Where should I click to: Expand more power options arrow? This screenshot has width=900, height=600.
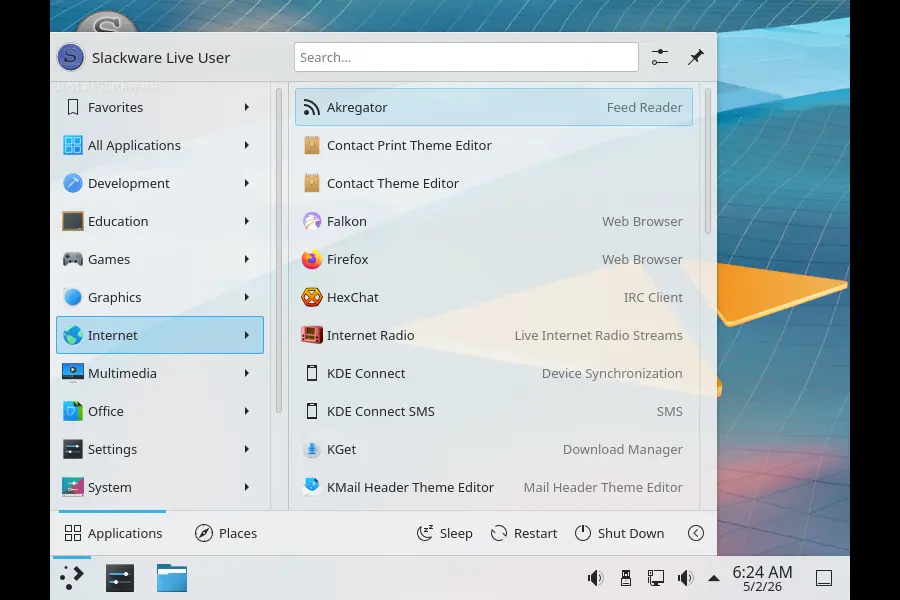696,533
